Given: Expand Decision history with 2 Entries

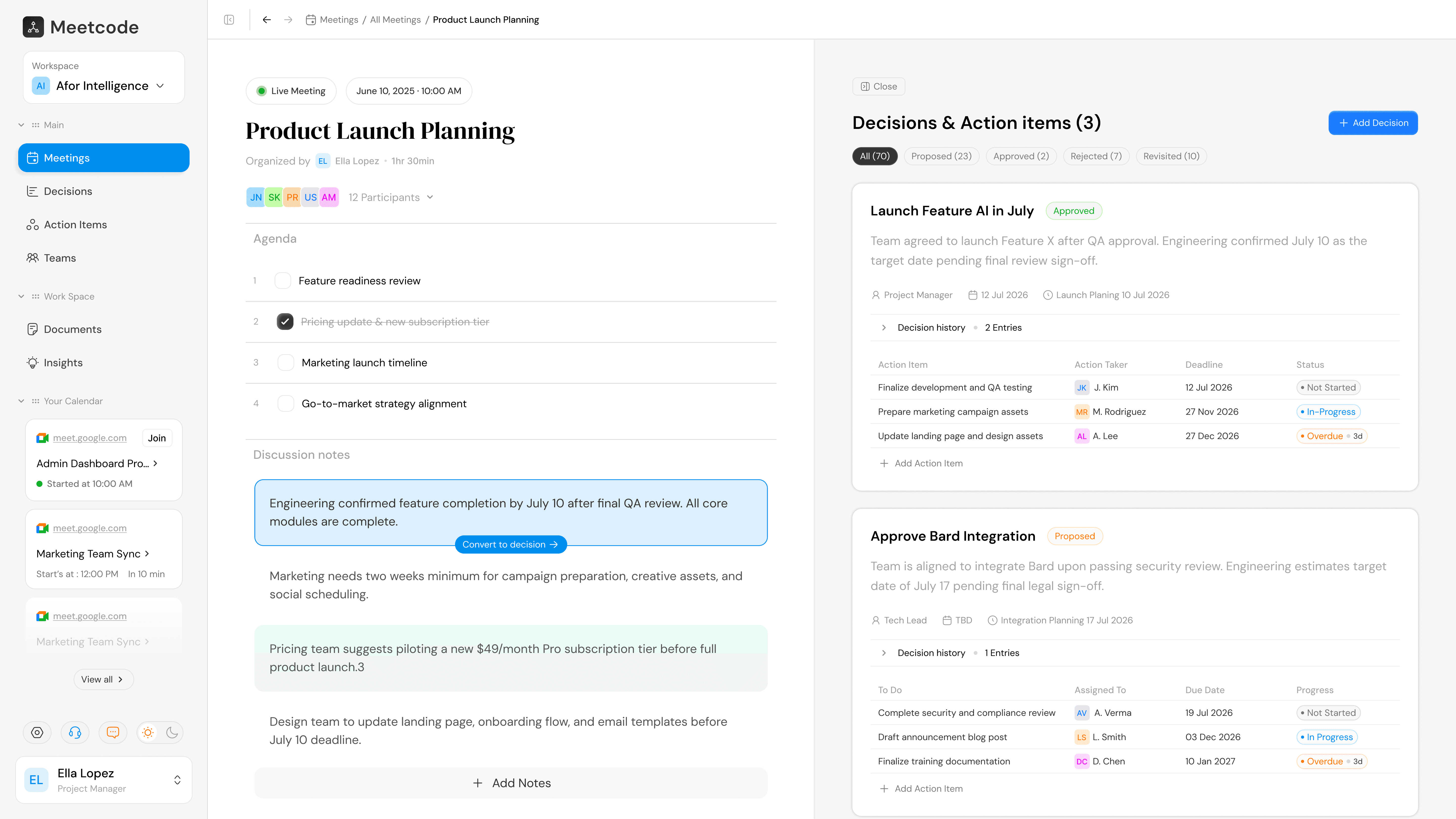Looking at the screenshot, I should (x=884, y=327).
